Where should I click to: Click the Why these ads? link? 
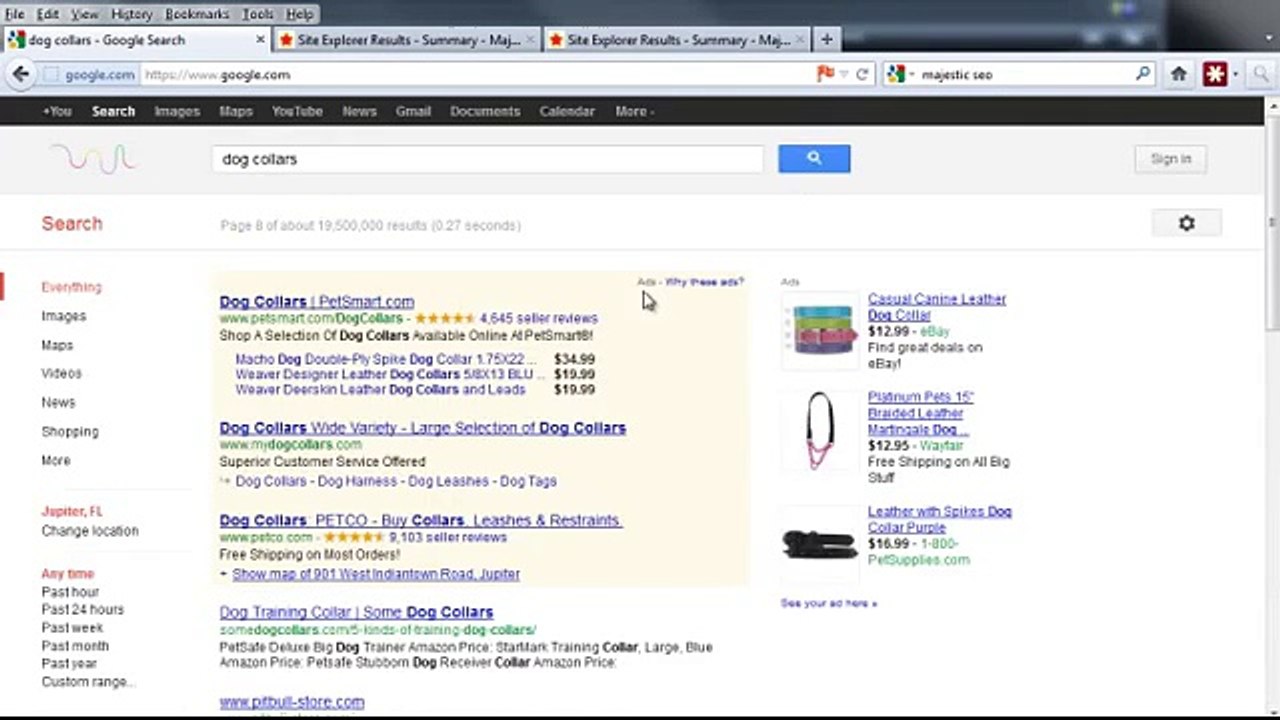pyautogui.click(x=704, y=282)
